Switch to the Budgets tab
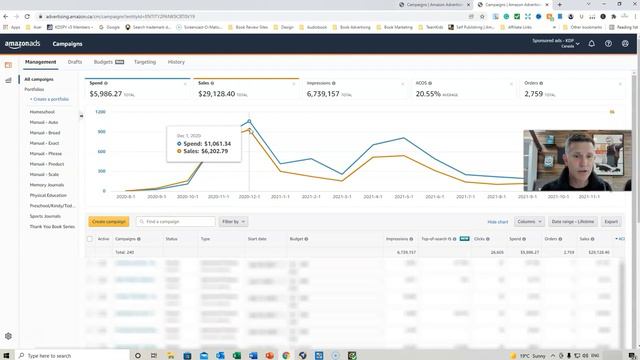 coord(109,62)
